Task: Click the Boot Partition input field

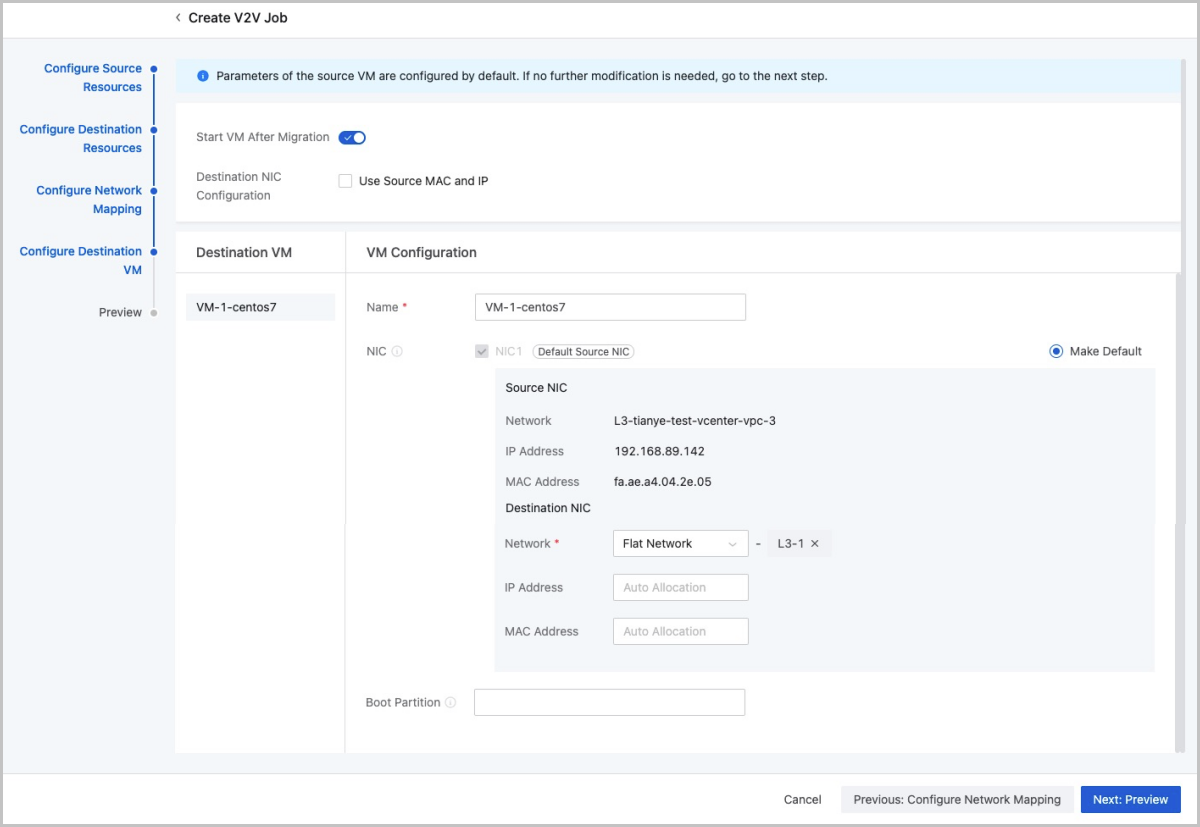Action: pos(609,703)
